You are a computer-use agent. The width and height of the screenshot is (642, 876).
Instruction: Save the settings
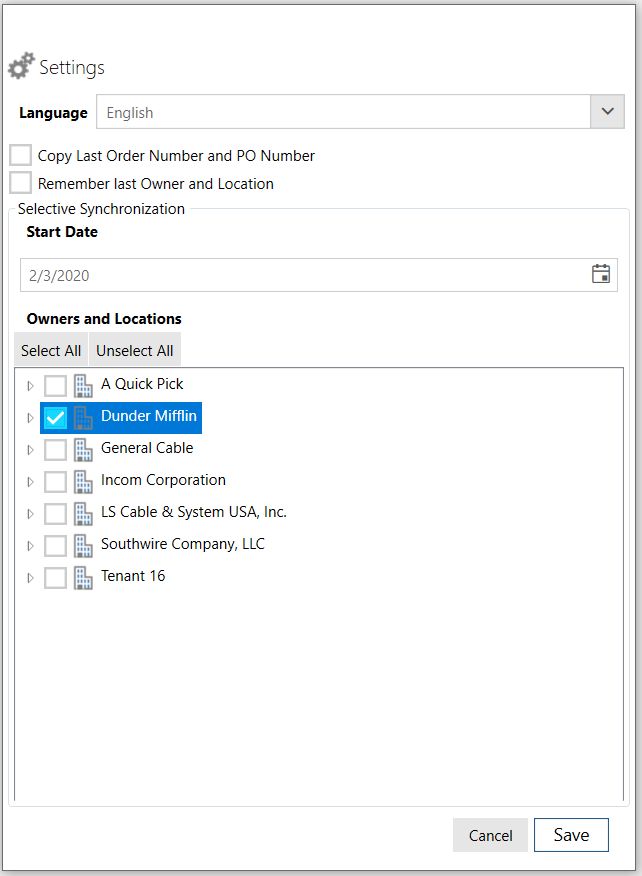[x=571, y=835]
